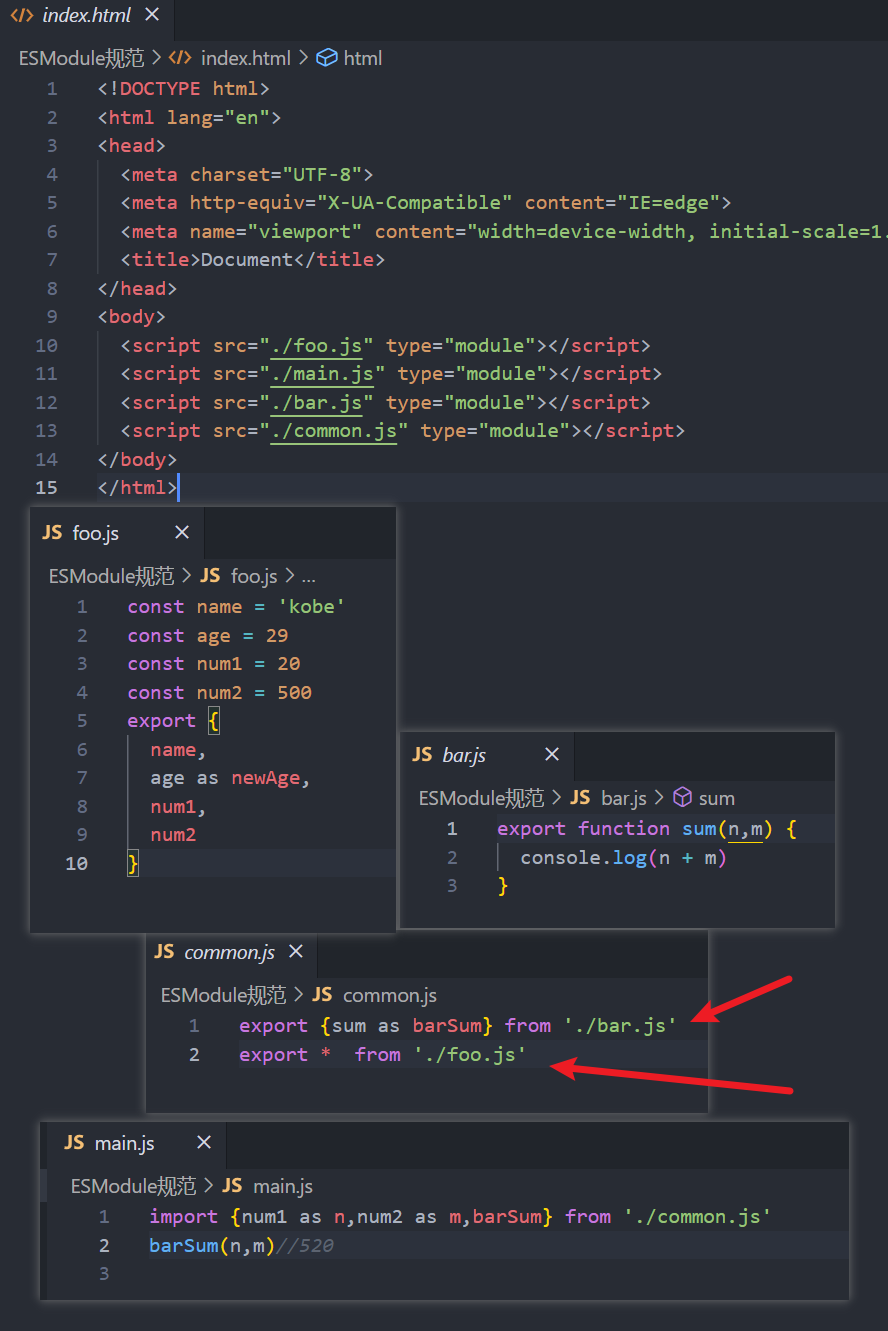Click the JS icon on bar.js tab

422,755
